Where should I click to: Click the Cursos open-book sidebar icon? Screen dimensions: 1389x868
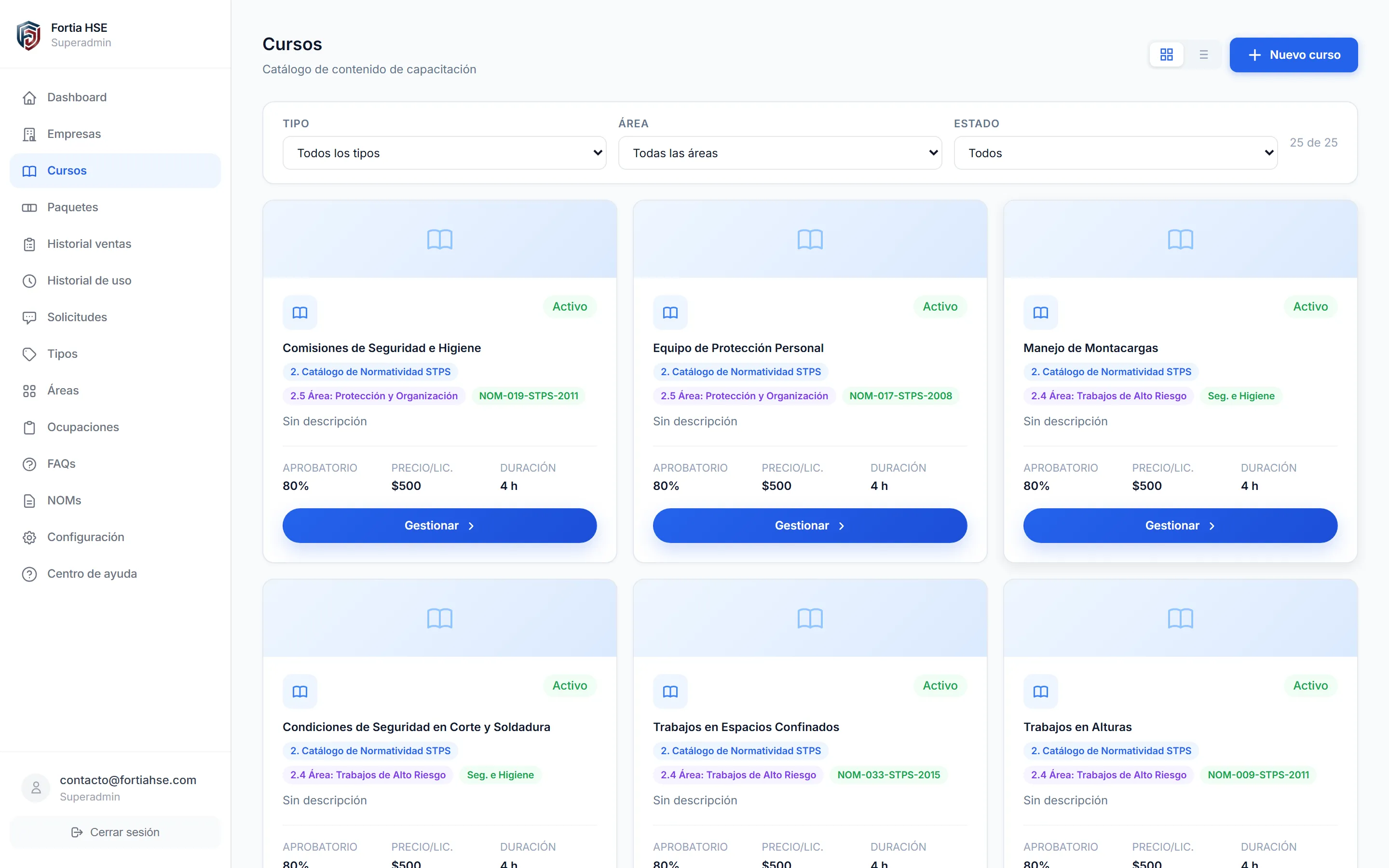29,171
